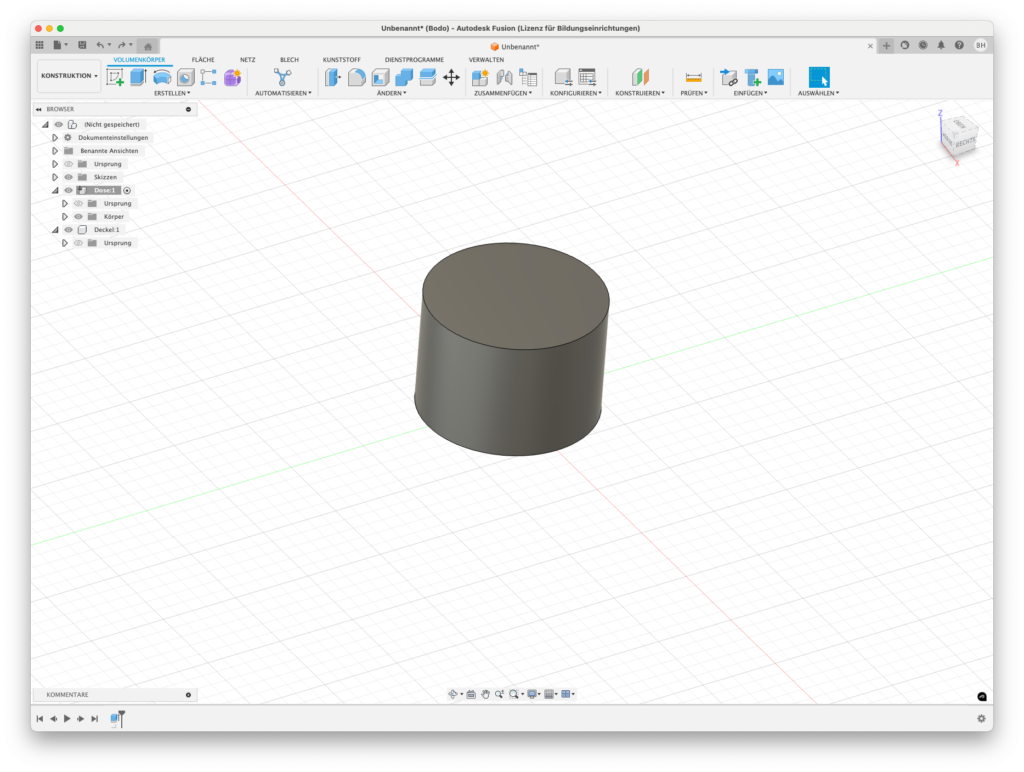Select the Shell tool in Ändern
Image resolution: width=1024 pixels, height=772 pixels.
click(x=380, y=77)
